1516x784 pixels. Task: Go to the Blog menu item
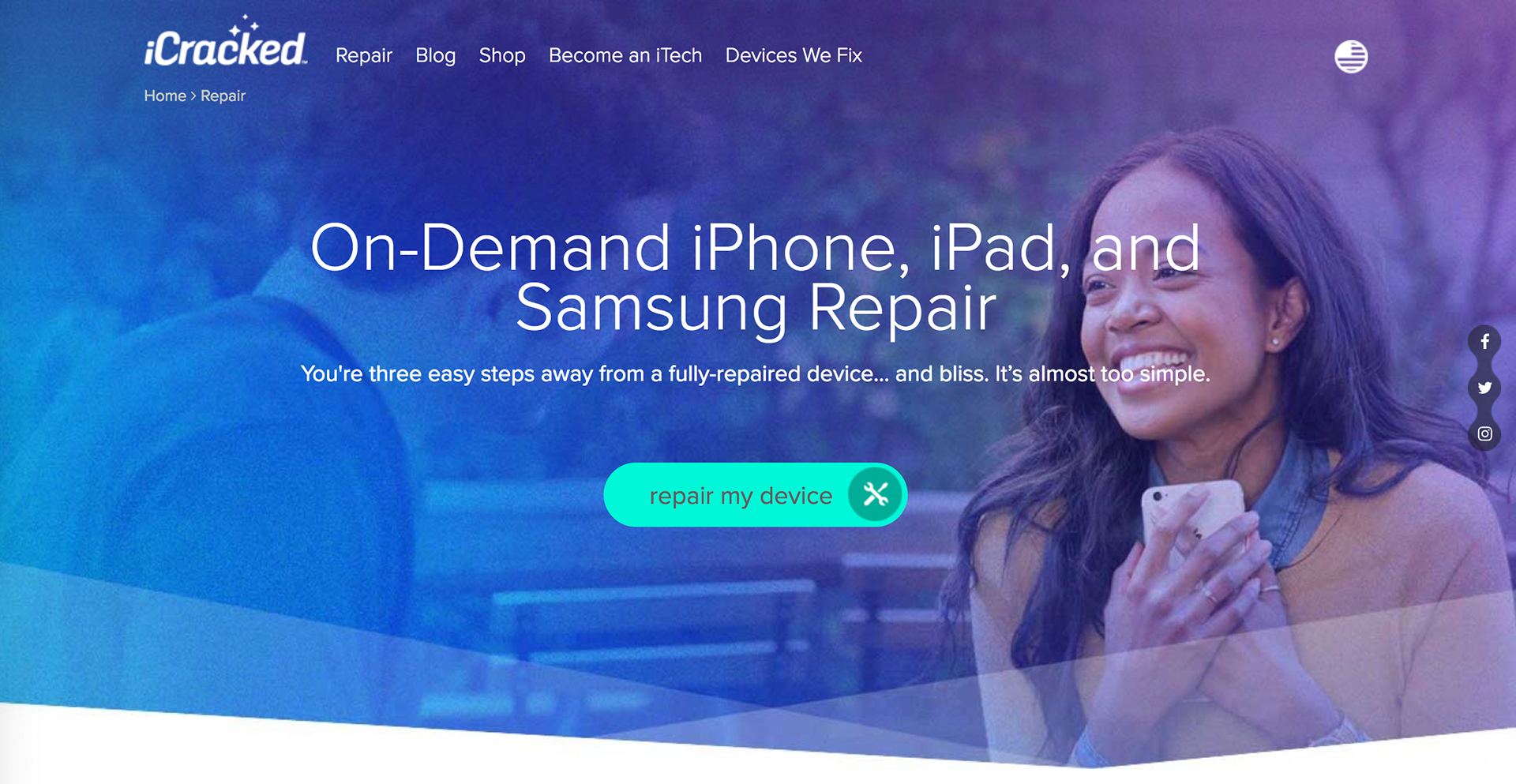436,55
